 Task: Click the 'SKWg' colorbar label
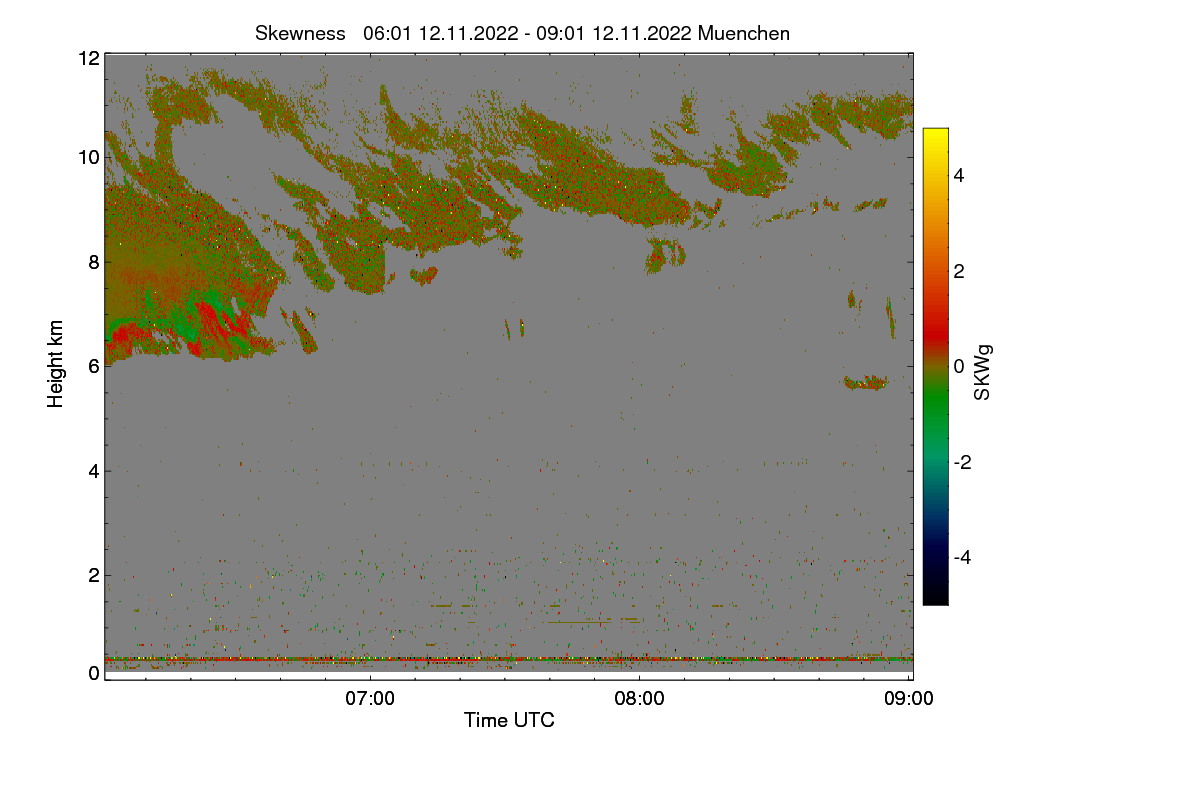pyautogui.click(x=984, y=371)
